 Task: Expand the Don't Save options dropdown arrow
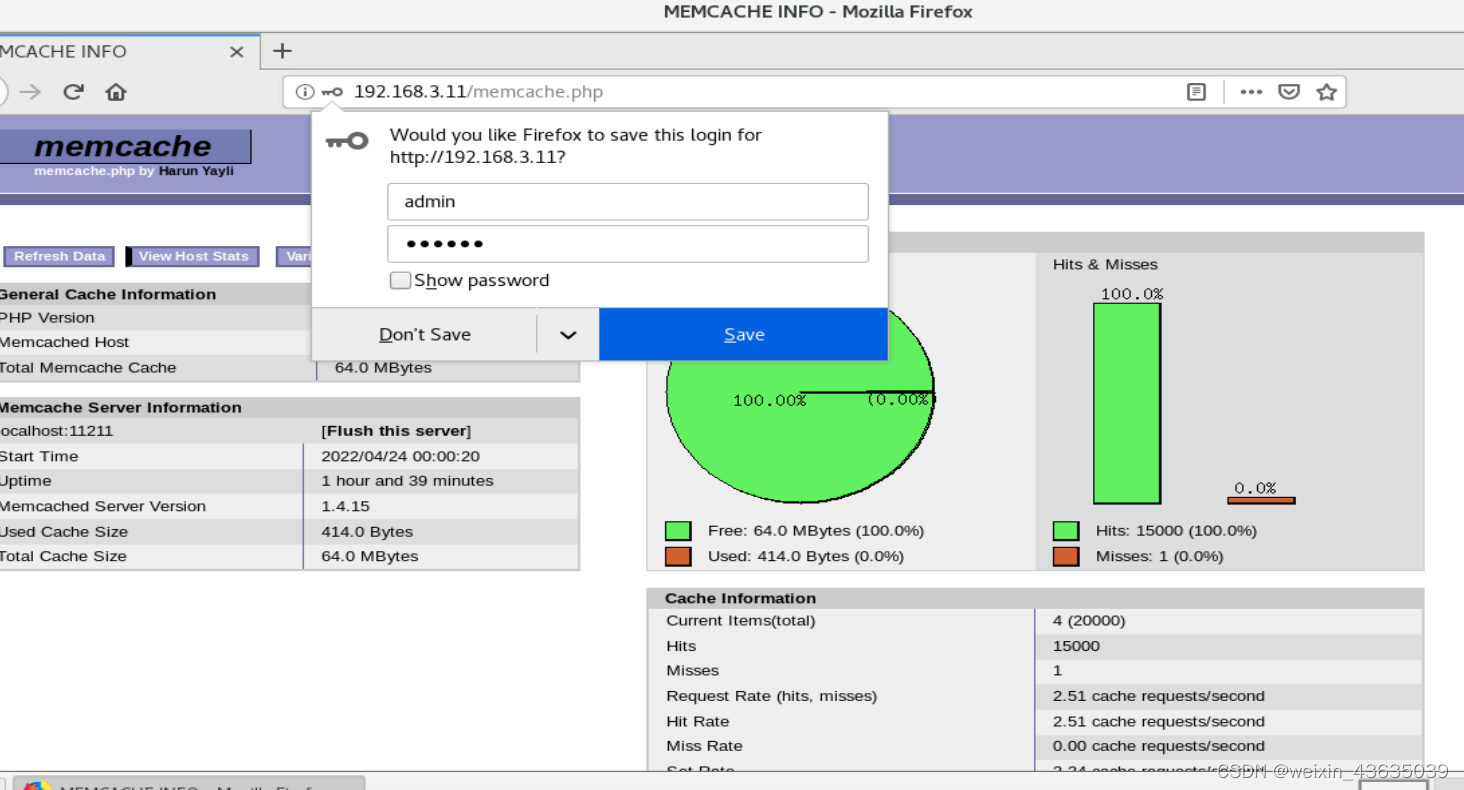tap(568, 335)
